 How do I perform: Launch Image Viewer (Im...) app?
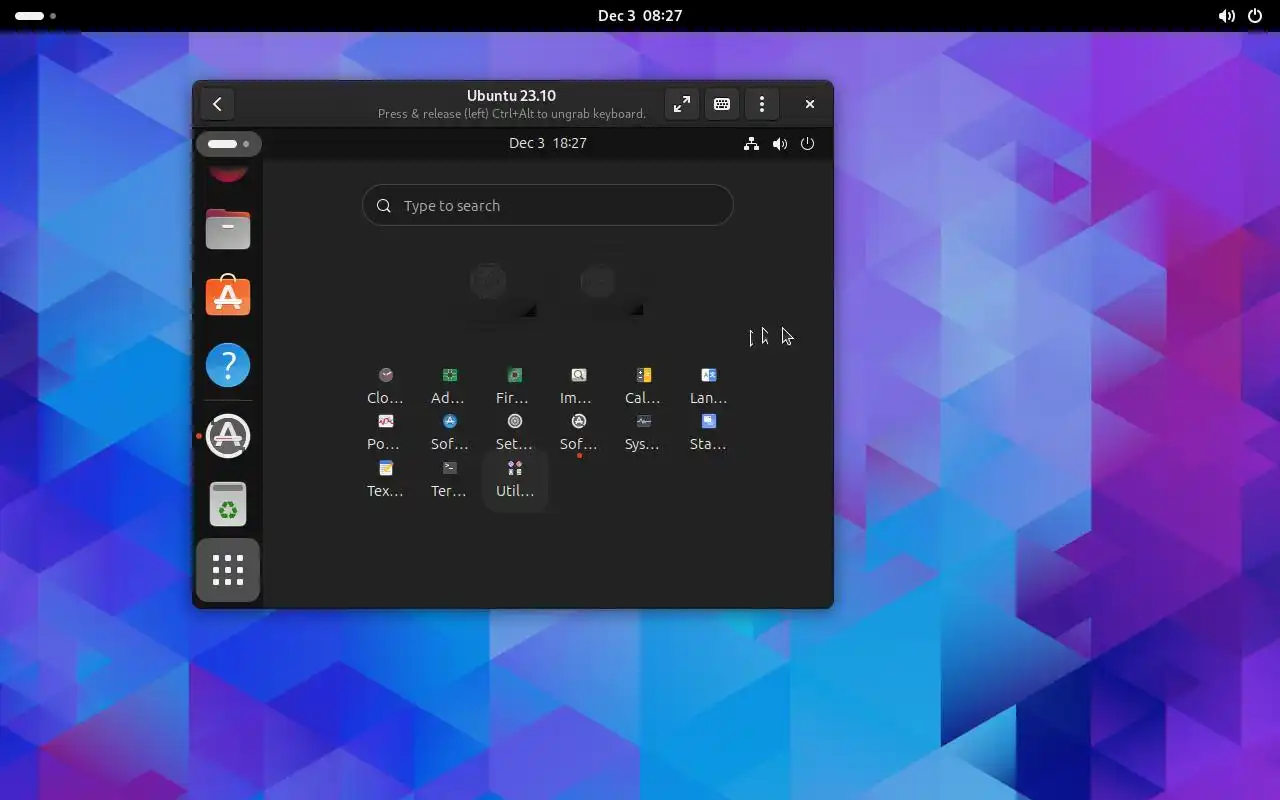pos(578,385)
